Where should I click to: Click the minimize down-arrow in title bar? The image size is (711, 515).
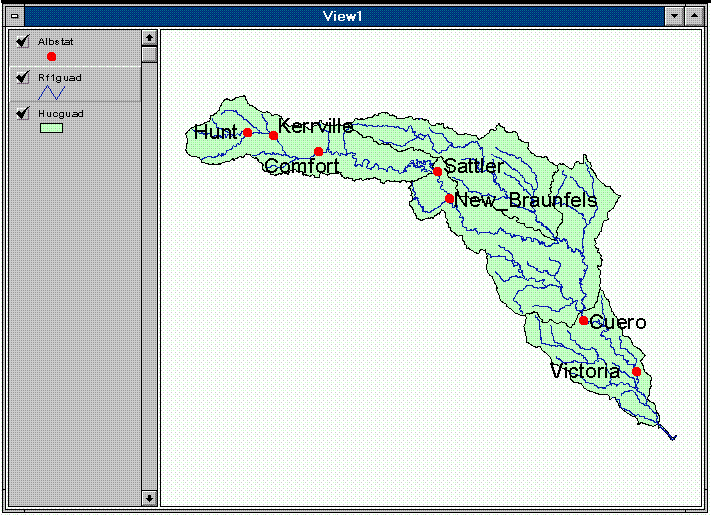(x=674, y=16)
